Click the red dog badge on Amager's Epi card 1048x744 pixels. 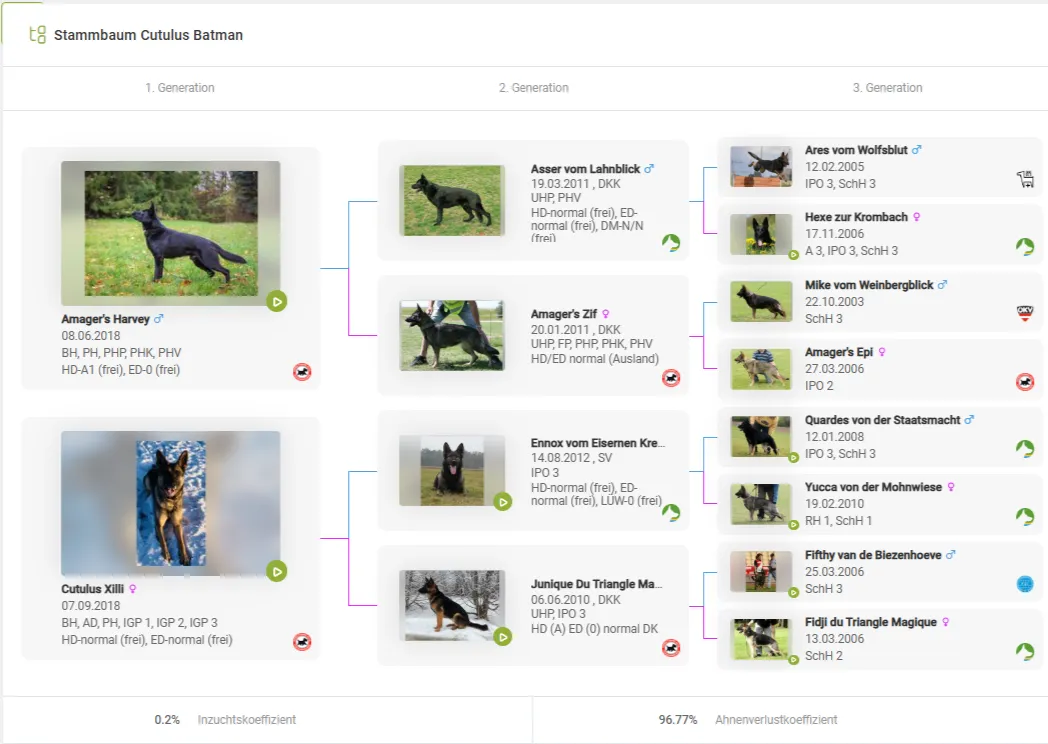(x=1025, y=382)
